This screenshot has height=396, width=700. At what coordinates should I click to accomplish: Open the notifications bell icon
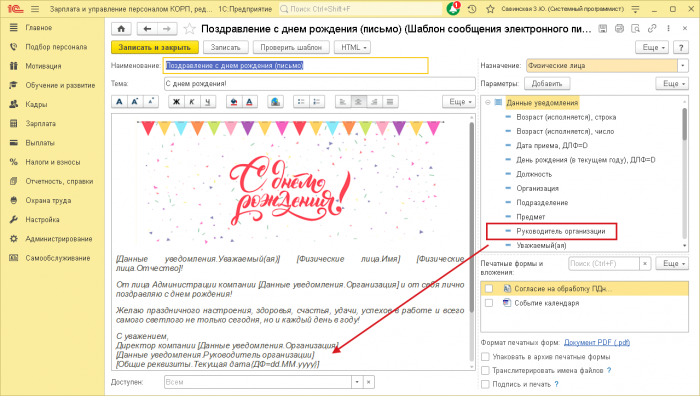click(453, 8)
